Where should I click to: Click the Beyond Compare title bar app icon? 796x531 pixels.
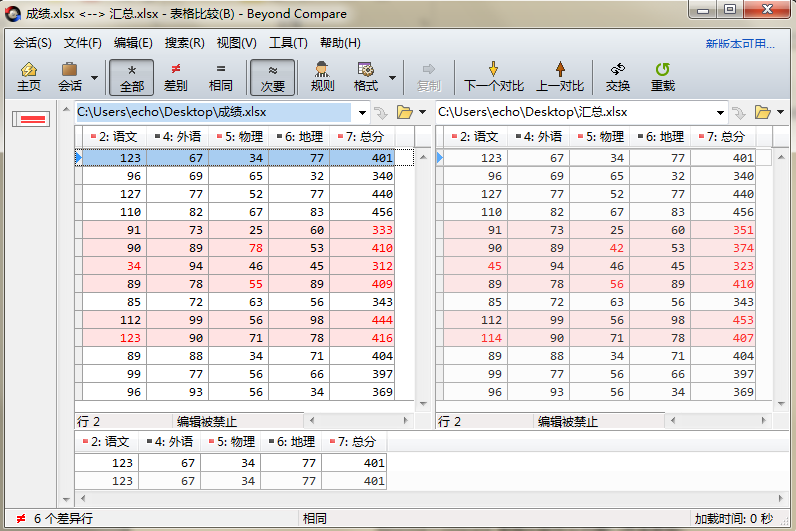tap(13, 14)
